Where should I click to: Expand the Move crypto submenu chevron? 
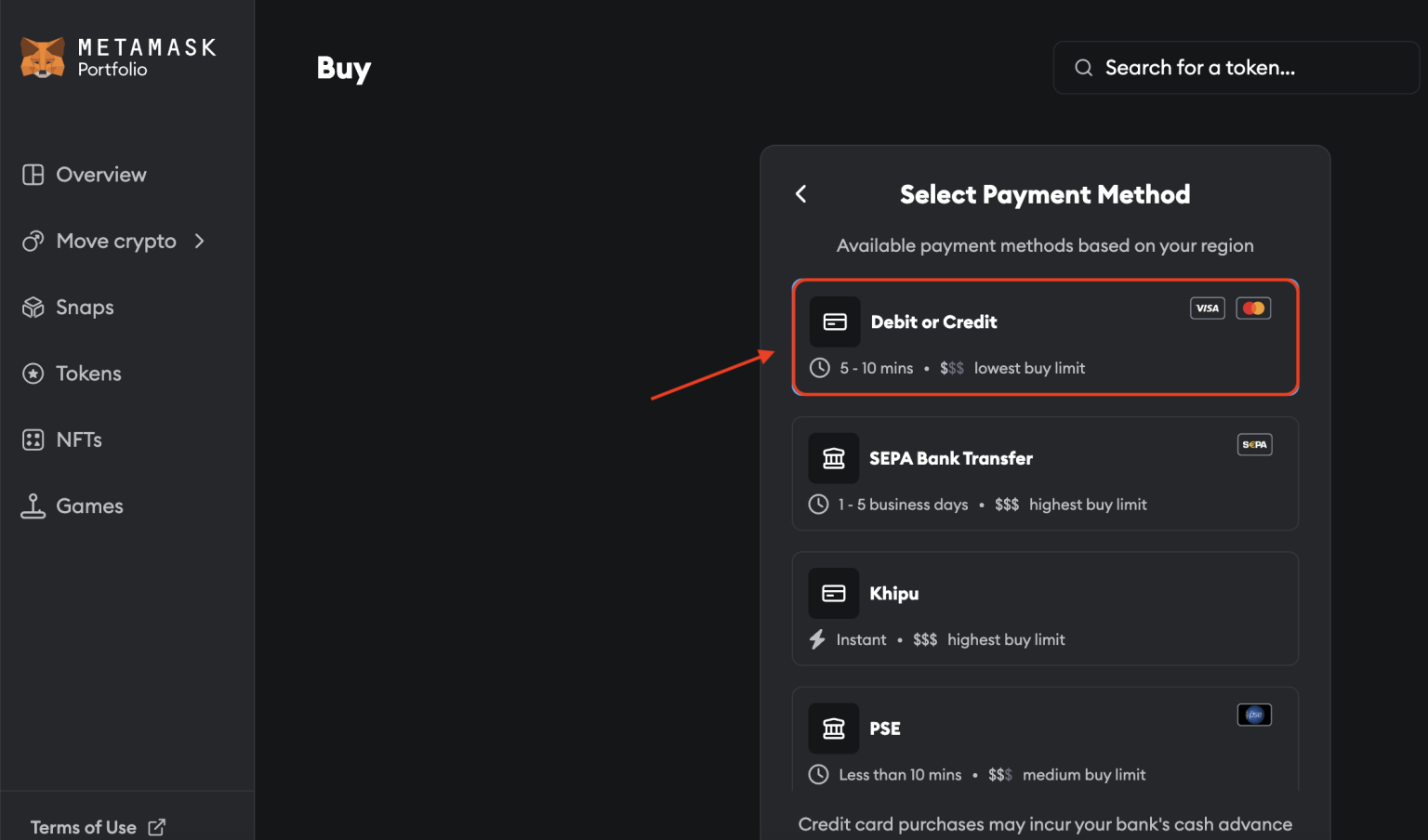click(199, 241)
